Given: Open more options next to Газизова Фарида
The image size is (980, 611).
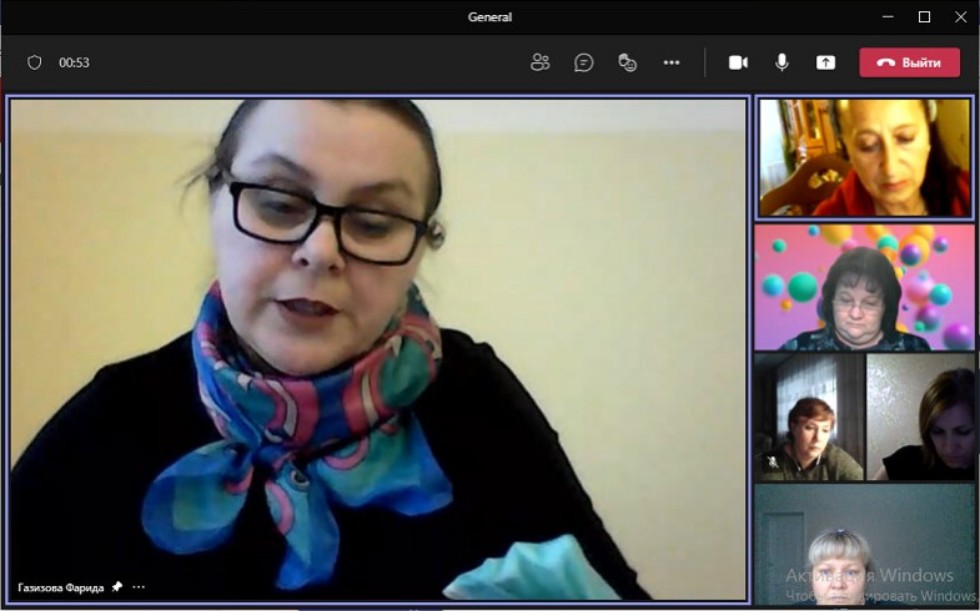Looking at the screenshot, I should coord(139,587).
